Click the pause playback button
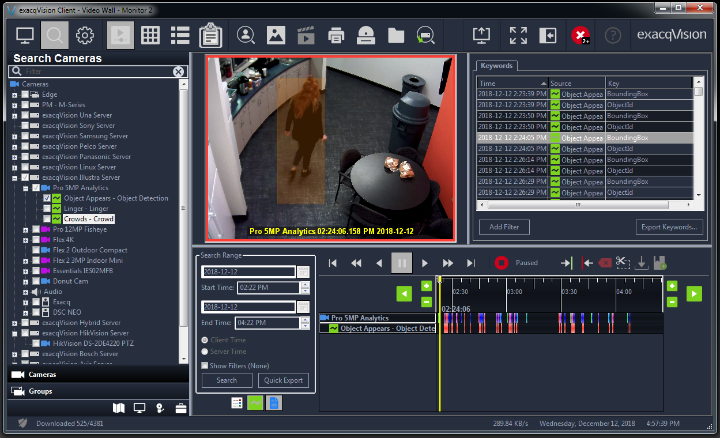720x438 pixels. tap(401, 263)
